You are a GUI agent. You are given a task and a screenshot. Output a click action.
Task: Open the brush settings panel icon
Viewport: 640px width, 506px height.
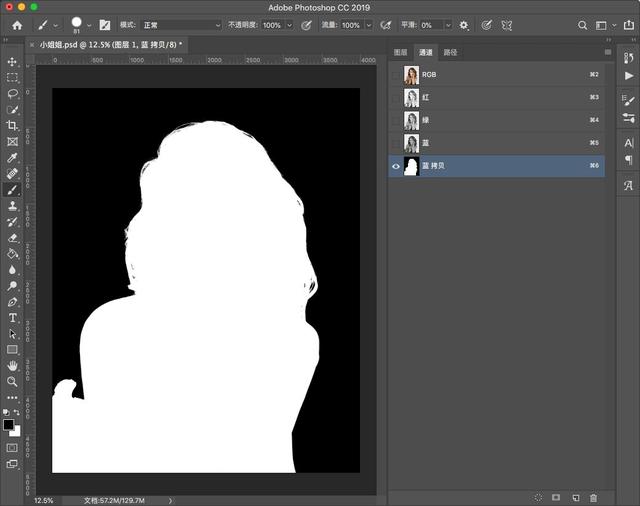tap(105, 25)
